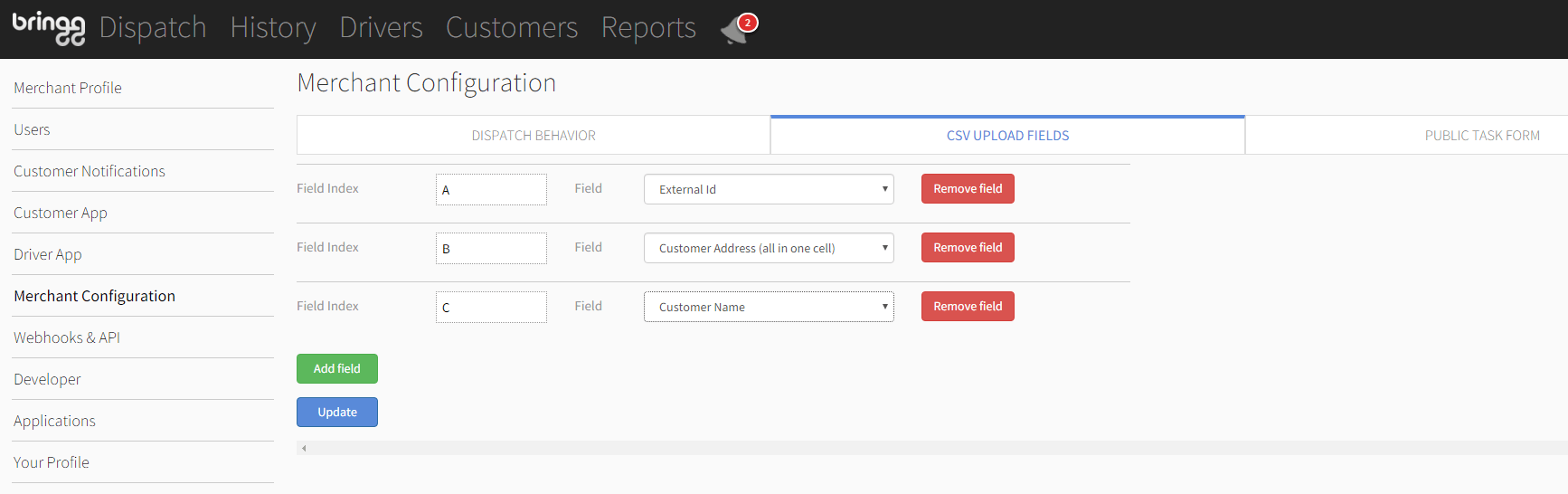Viewport: 1568px width, 494px height.
Task: Click the blue Update button
Action: coord(337,412)
